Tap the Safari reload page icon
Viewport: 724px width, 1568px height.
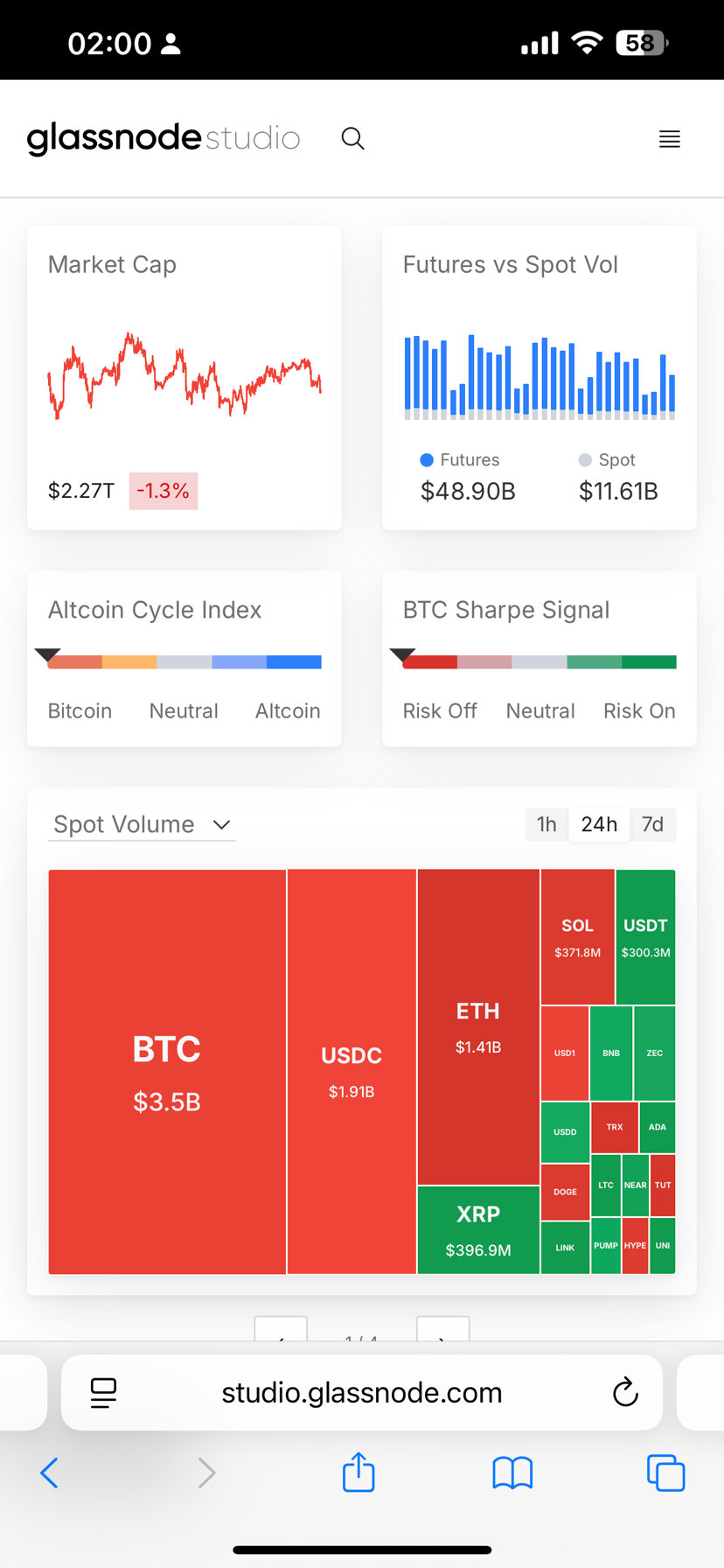(x=624, y=1392)
